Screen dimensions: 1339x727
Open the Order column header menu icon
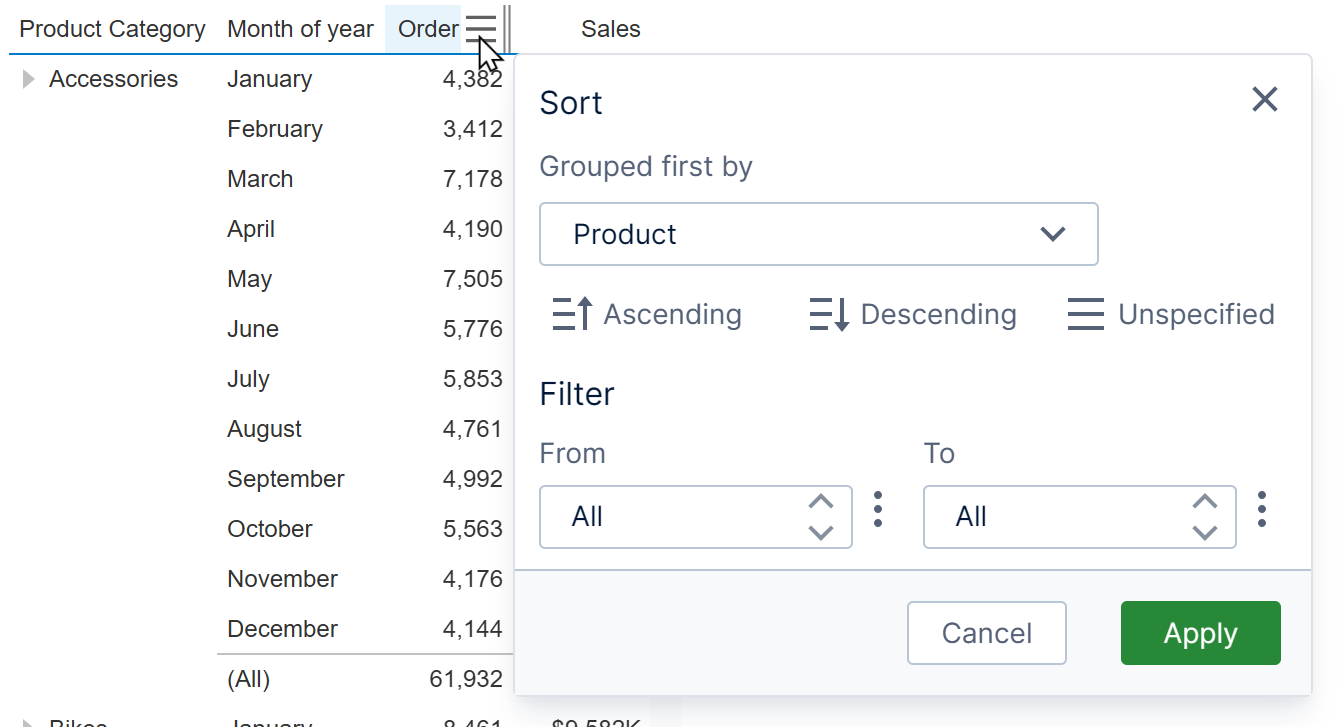tap(481, 28)
